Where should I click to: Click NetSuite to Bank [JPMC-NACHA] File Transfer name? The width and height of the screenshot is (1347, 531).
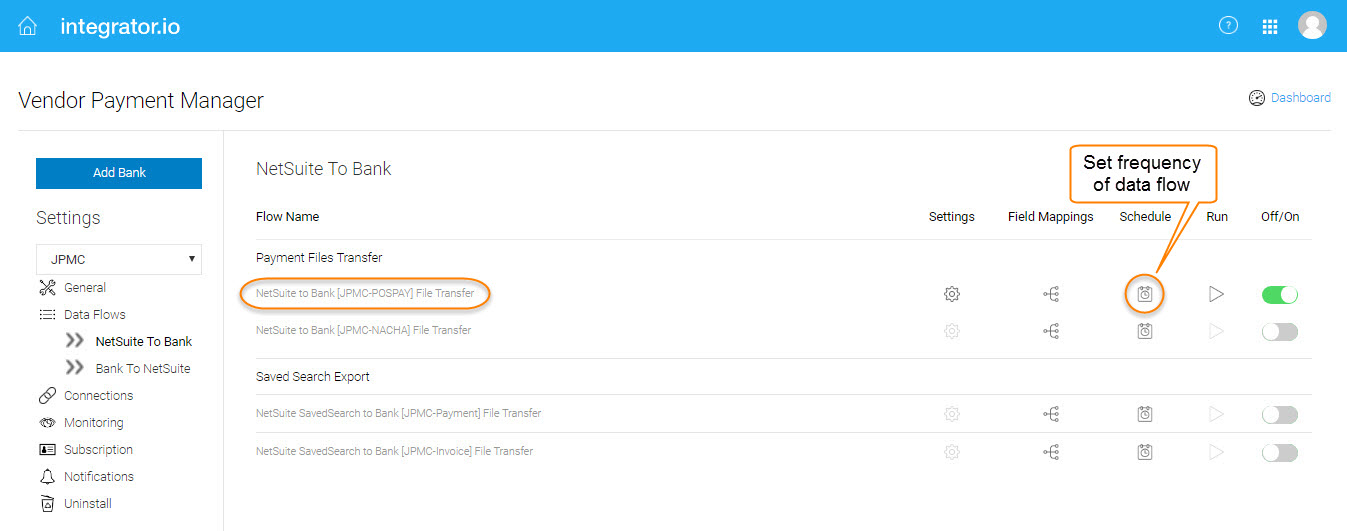363,330
